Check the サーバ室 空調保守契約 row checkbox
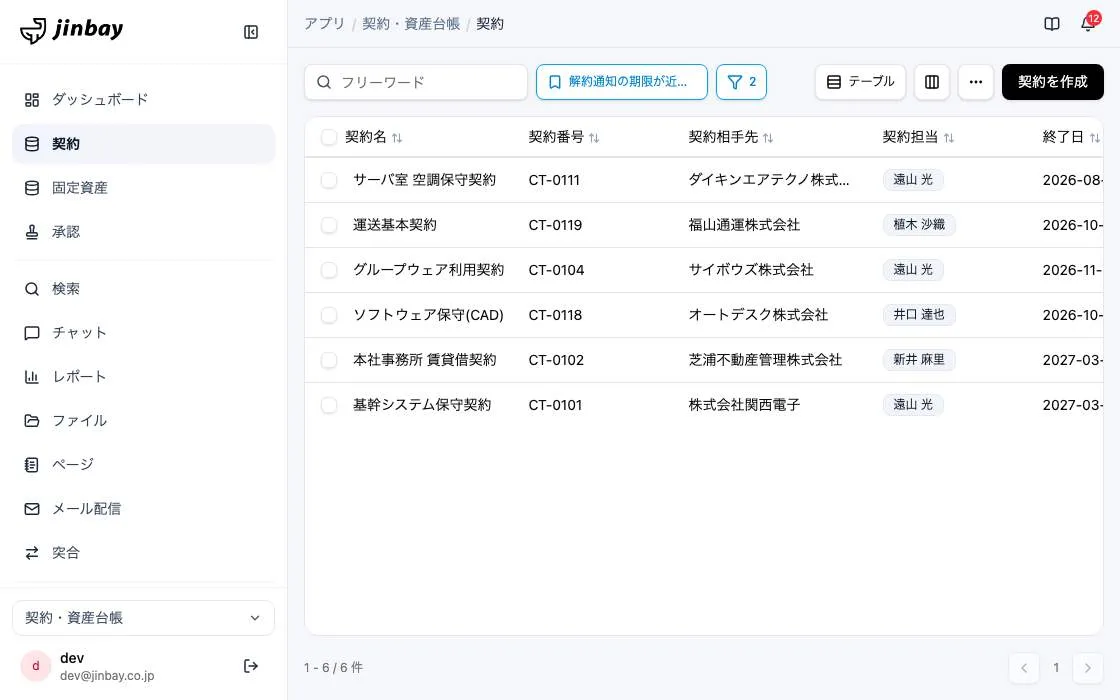This screenshot has height=700, width=1120. 329,180
